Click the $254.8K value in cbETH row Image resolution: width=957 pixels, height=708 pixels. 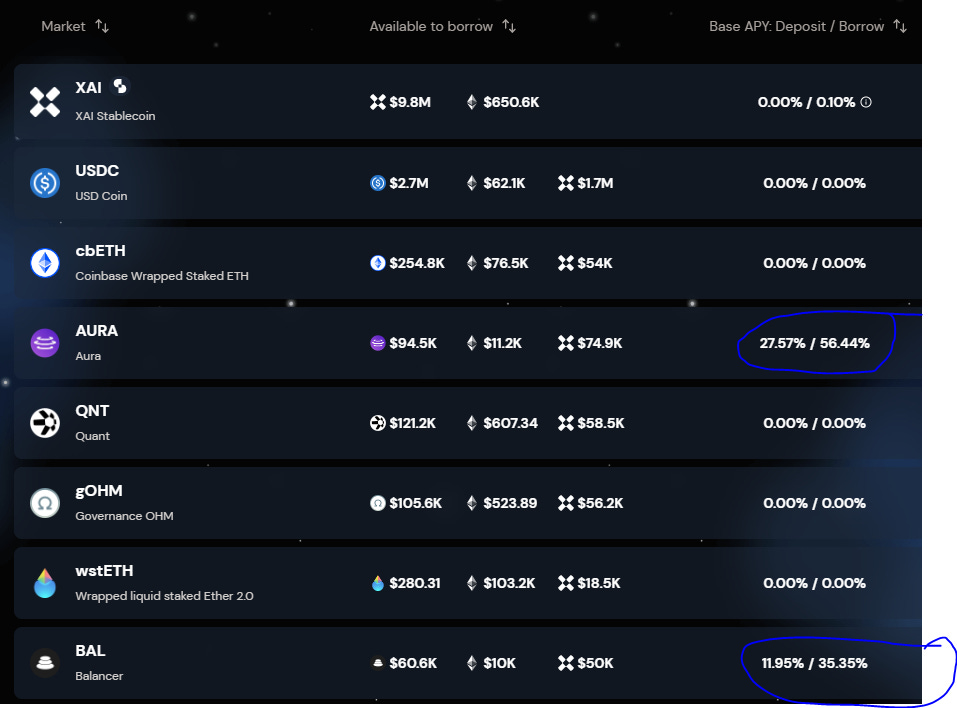click(417, 263)
